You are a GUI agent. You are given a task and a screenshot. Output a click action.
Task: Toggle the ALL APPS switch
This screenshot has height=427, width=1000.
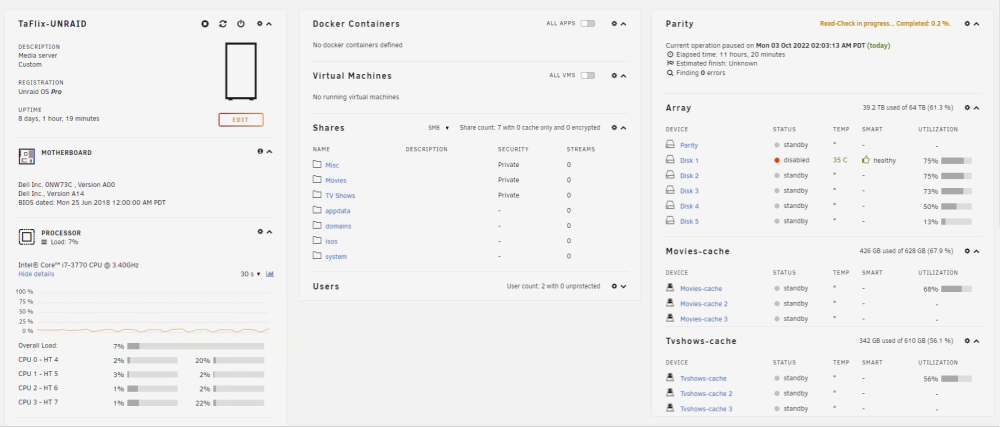pyautogui.click(x=587, y=24)
